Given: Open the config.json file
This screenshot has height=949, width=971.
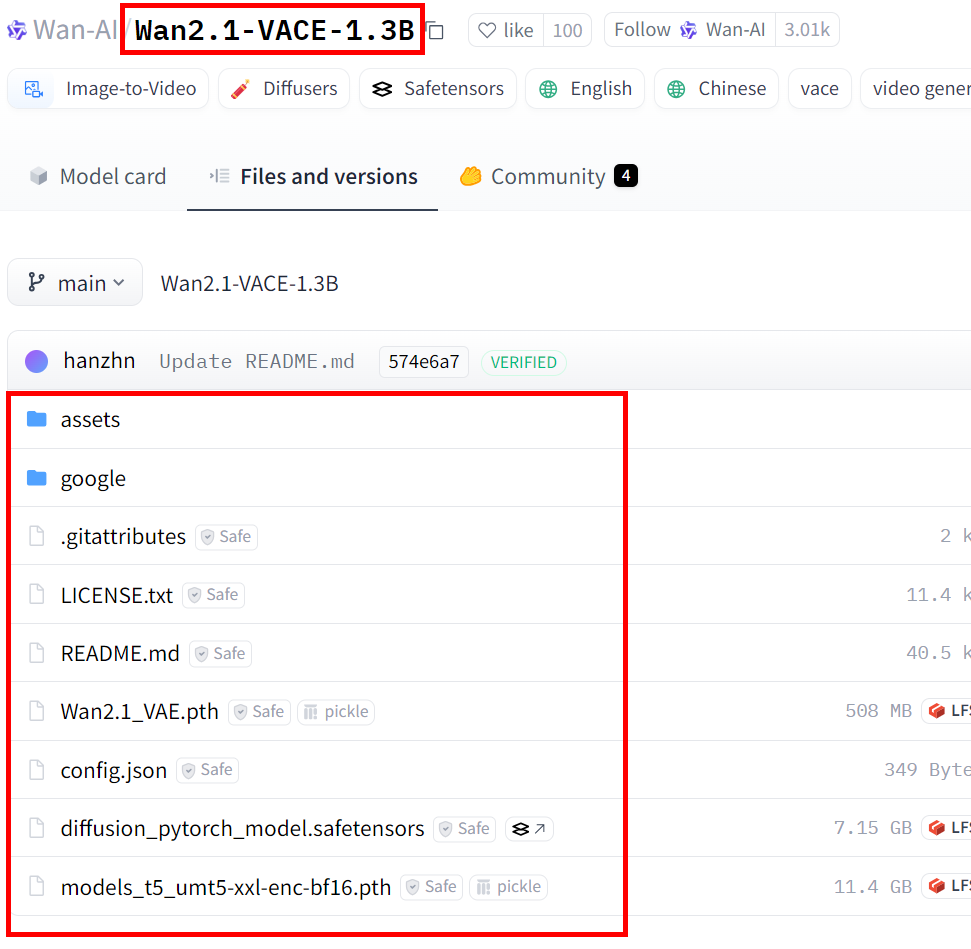Looking at the screenshot, I should (114, 771).
